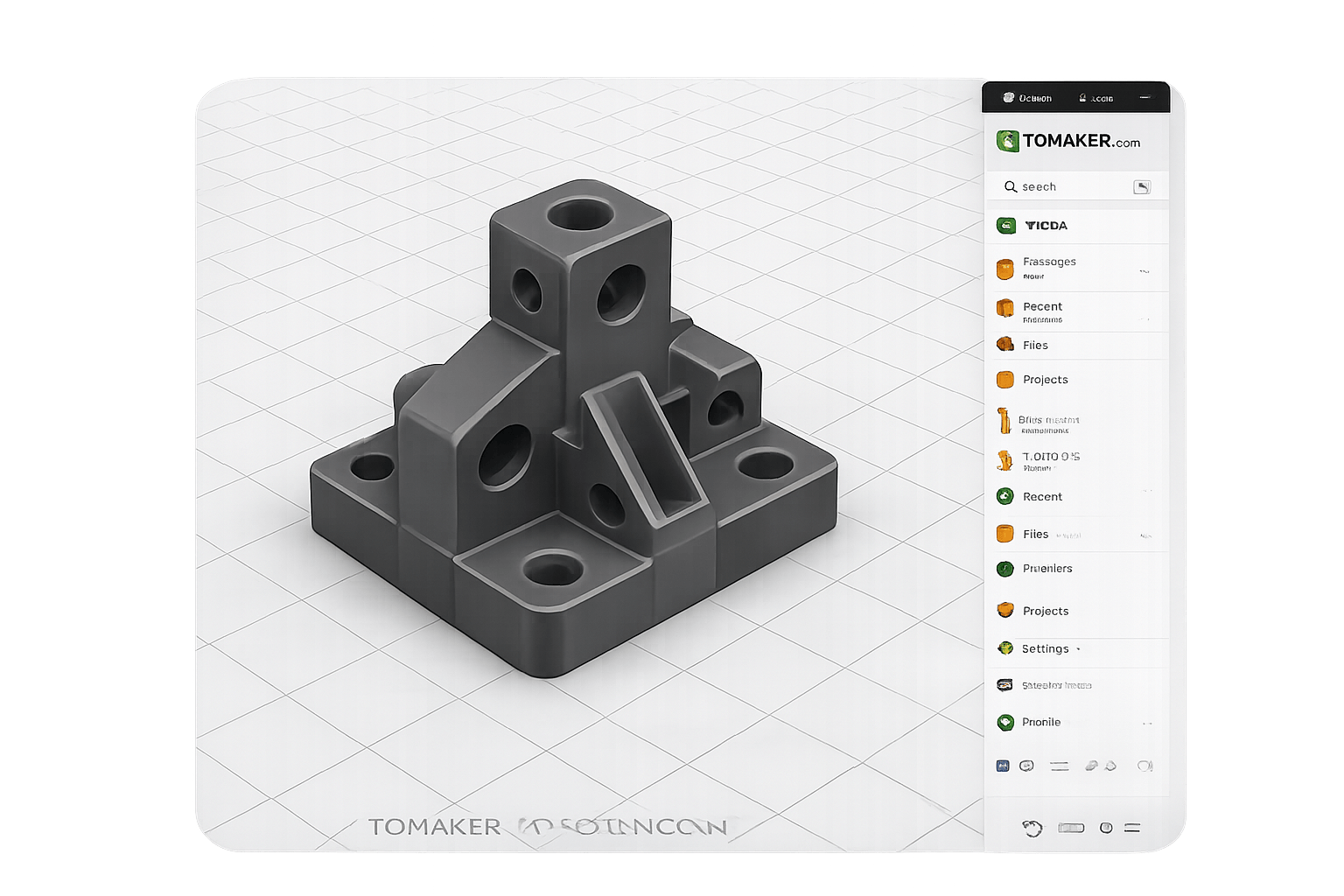The image size is (1344, 896).
Task: Click the circular refresh icon in bottom bar
Action: pos(1032,828)
